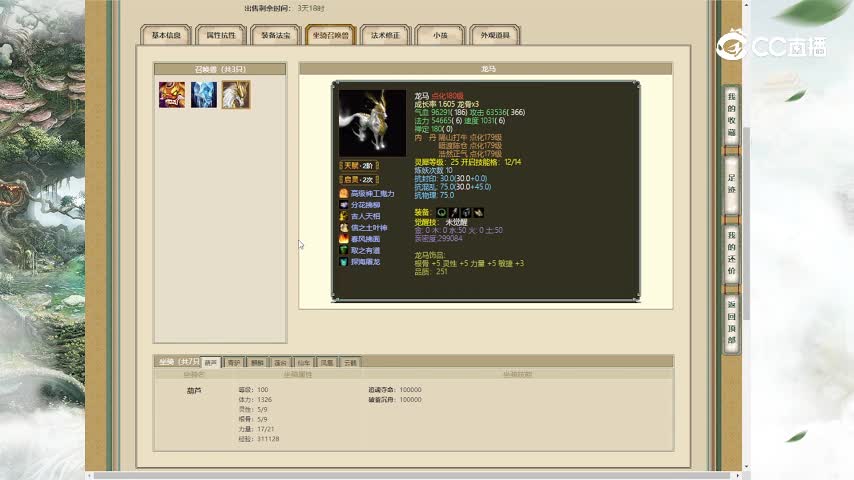Click 返回顶部 in right sidebar
This screenshot has width=854, height=480.
731,322
